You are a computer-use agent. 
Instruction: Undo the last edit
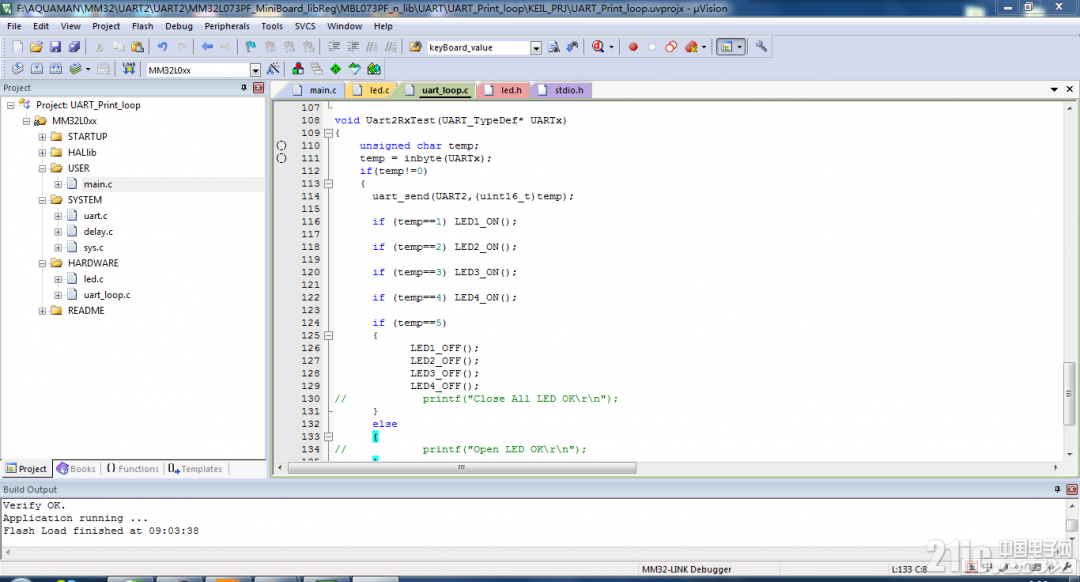point(163,47)
